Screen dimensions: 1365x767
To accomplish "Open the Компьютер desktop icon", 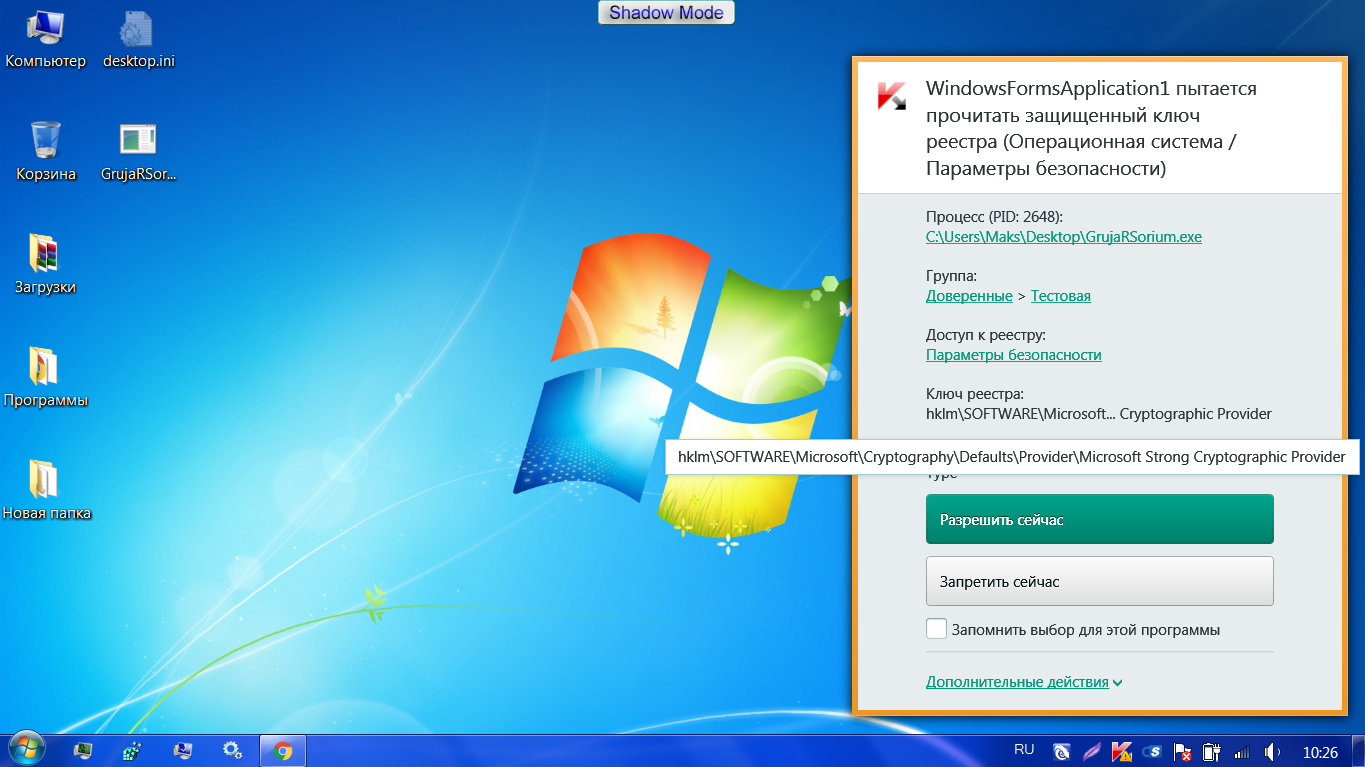I will point(46,40).
